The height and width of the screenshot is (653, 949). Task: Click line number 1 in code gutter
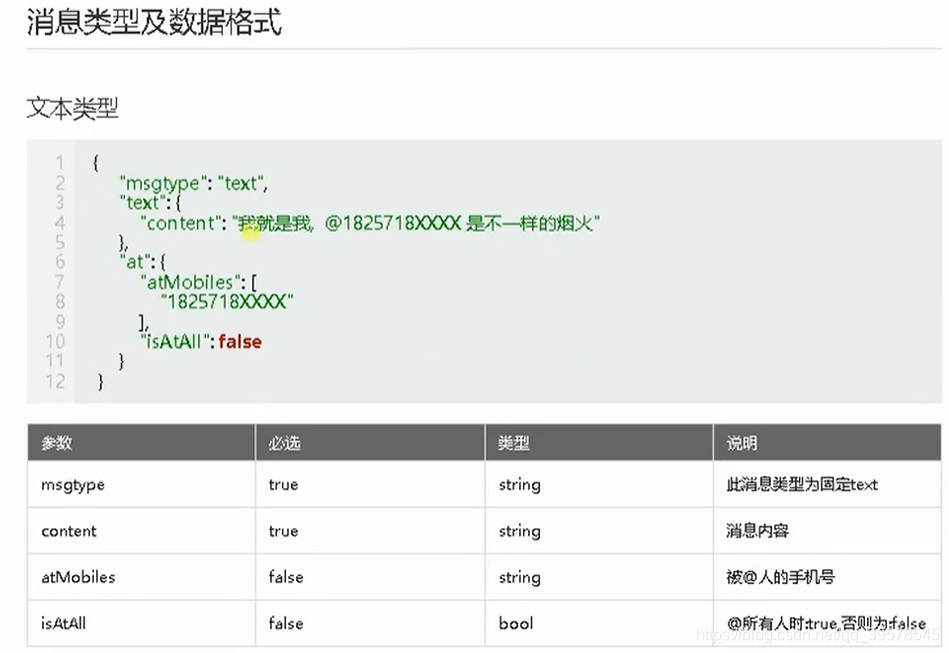coord(59,162)
